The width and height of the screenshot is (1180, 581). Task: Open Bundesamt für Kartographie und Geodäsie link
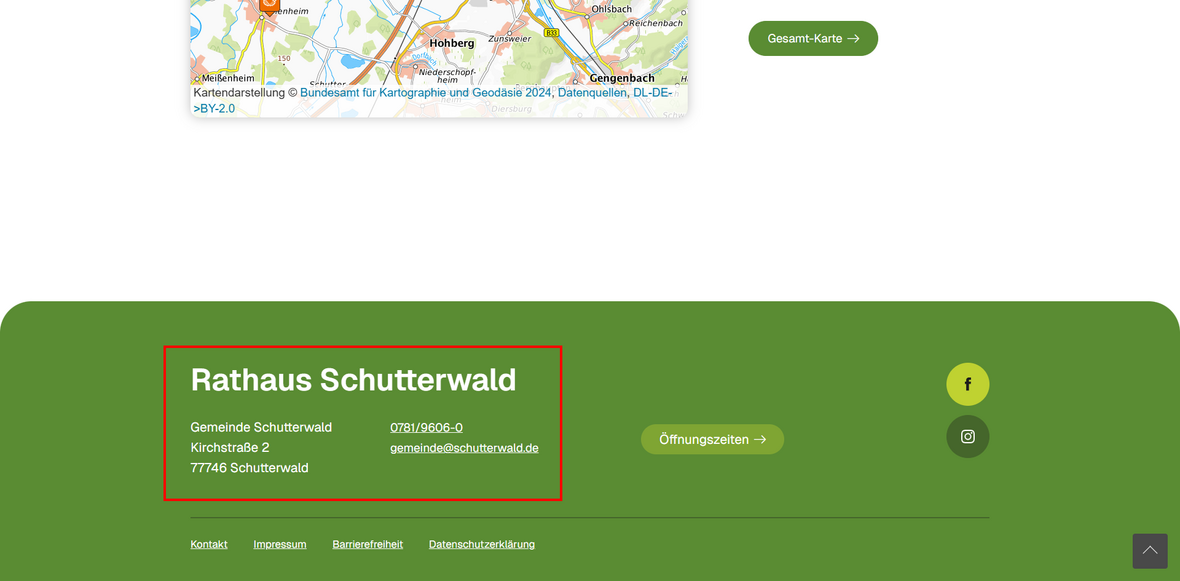click(x=425, y=93)
